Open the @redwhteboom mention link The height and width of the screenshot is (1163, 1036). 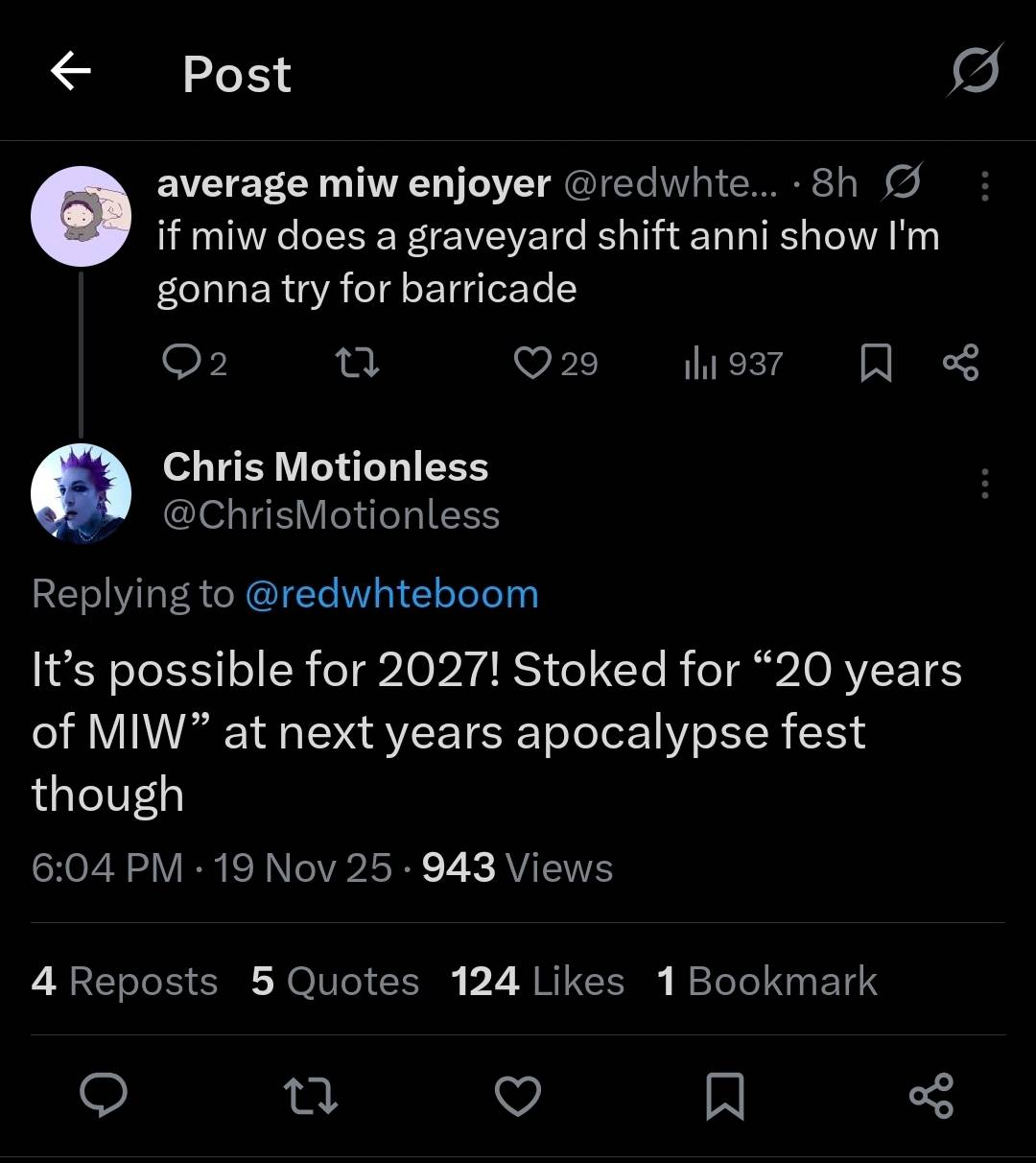pyautogui.click(x=391, y=594)
